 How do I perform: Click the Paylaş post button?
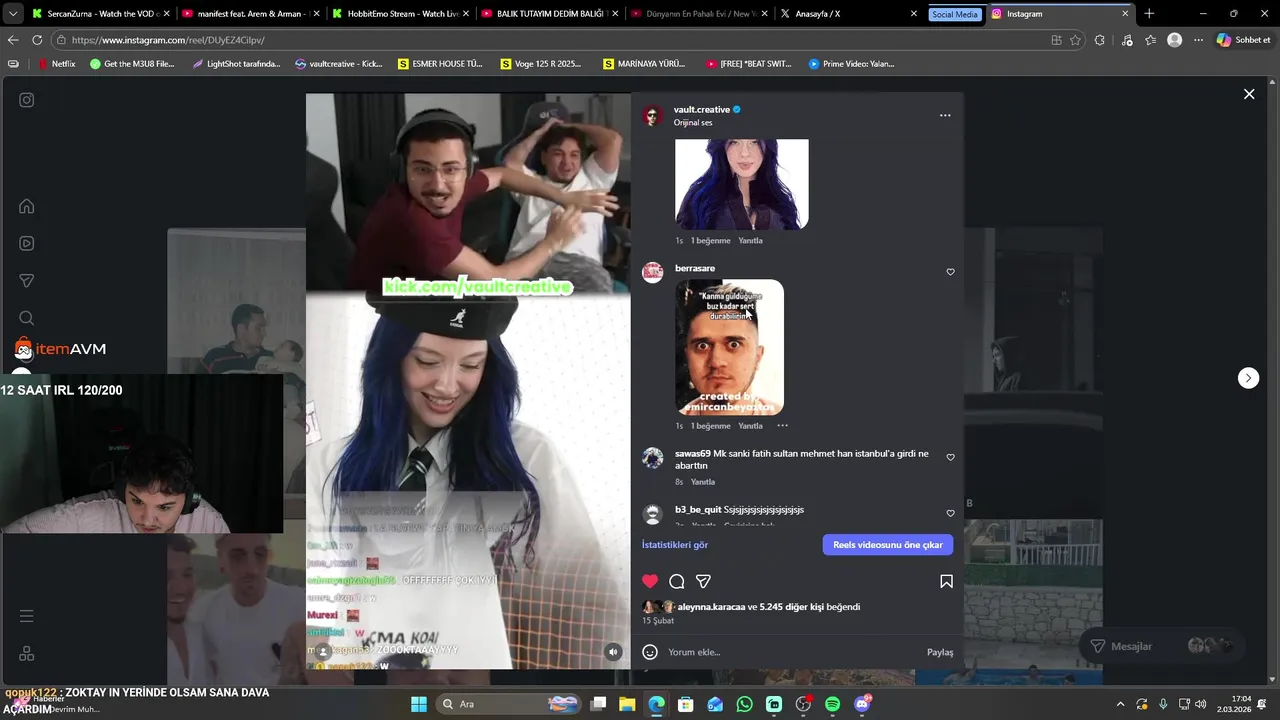click(x=940, y=652)
